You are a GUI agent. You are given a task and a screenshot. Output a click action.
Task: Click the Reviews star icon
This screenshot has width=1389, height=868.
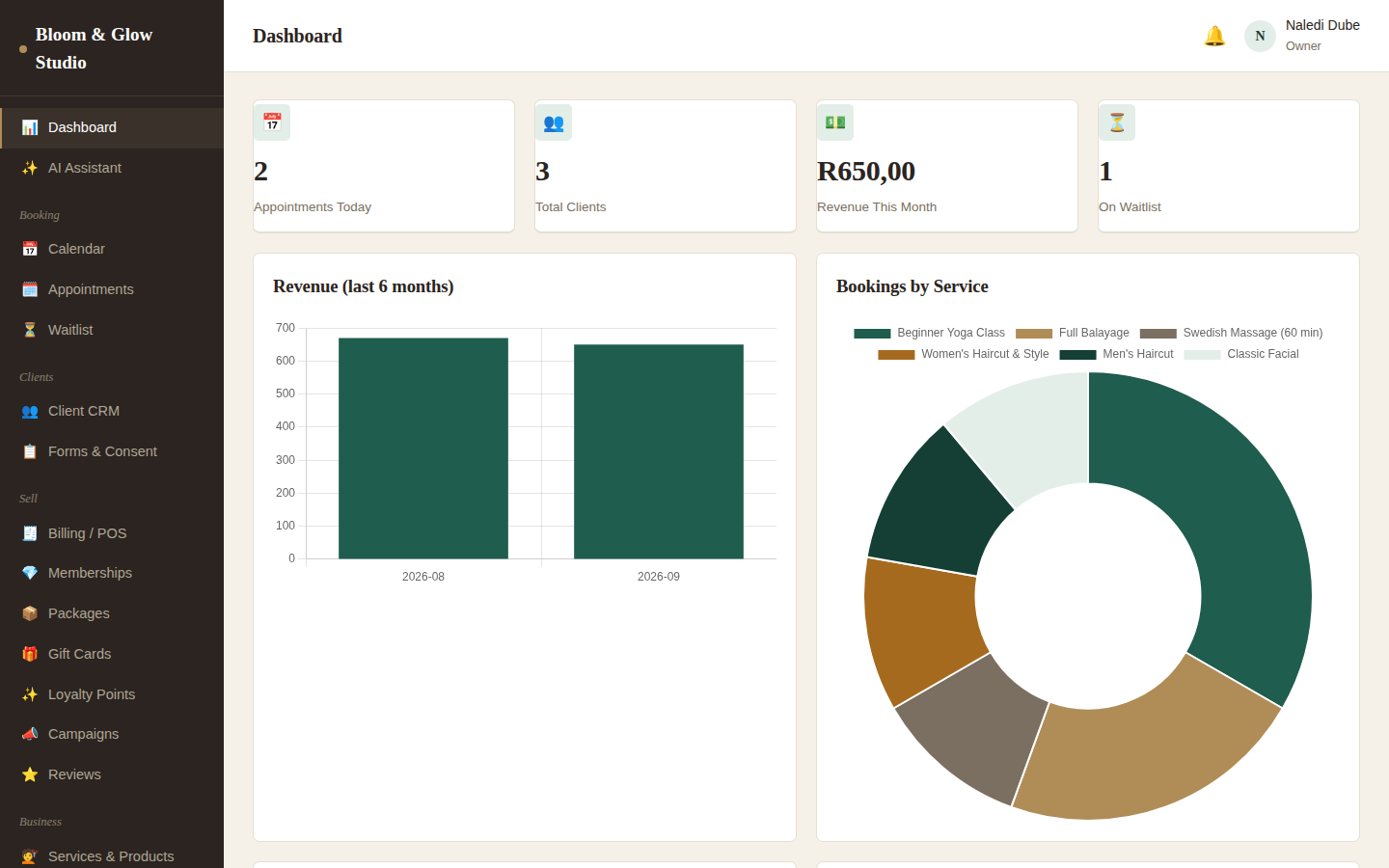pyautogui.click(x=30, y=774)
